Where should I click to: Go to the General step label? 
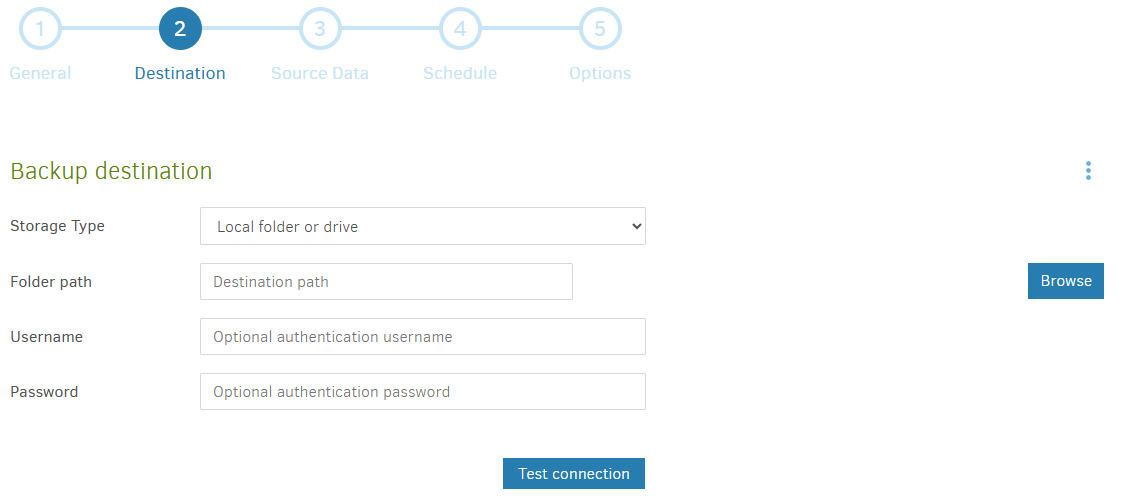pos(40,73)
